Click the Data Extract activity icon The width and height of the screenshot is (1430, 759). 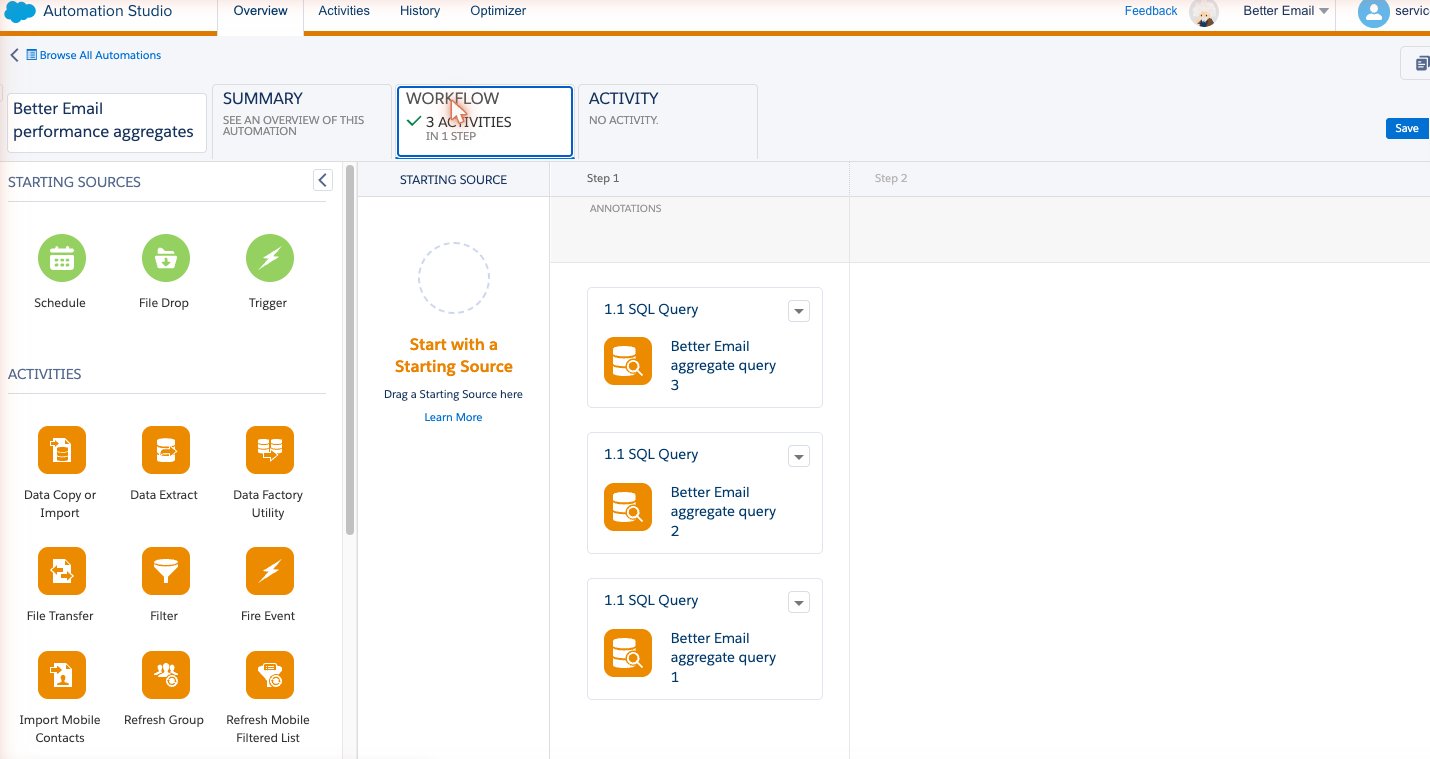[x=166, y=450]
